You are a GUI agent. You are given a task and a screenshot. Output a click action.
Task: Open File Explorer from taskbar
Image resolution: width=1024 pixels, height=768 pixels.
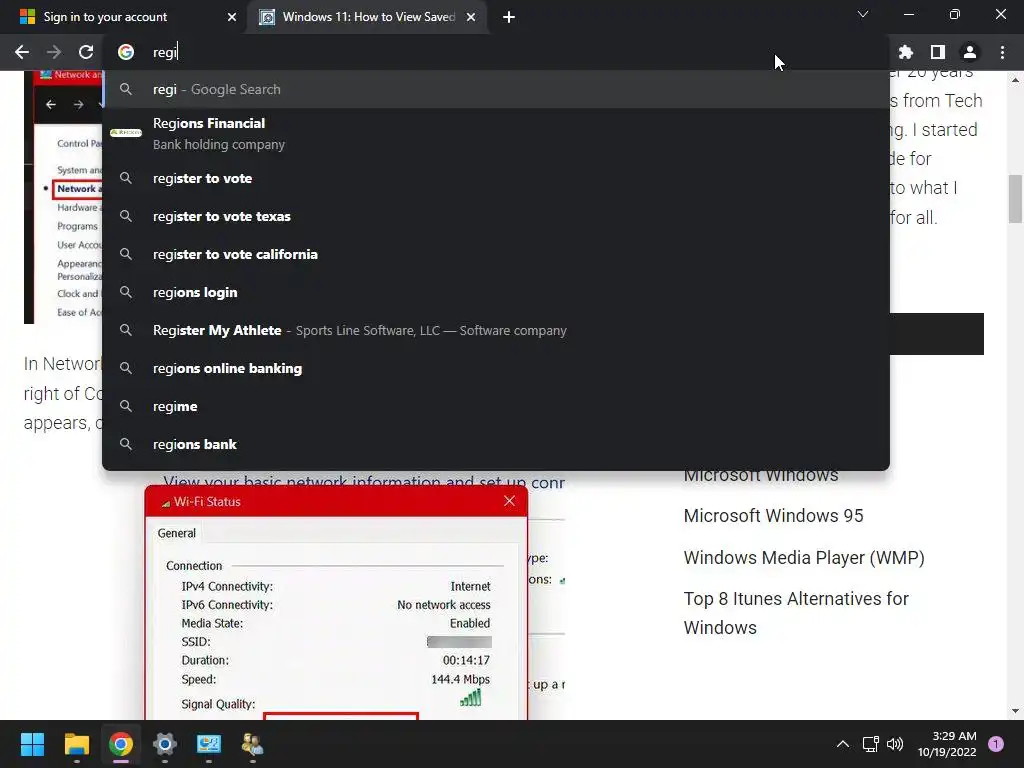click(76, 744)
